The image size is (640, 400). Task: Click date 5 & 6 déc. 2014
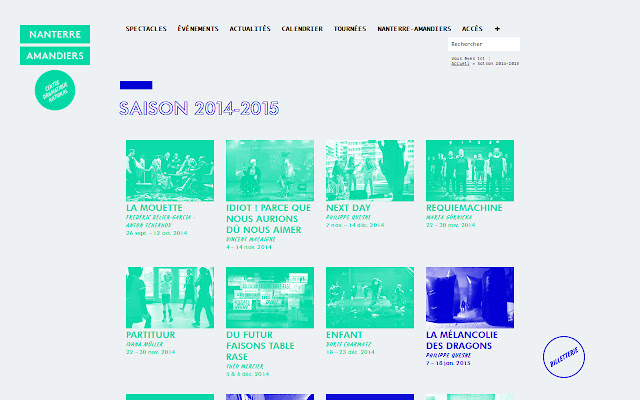(x=247, y=374)
